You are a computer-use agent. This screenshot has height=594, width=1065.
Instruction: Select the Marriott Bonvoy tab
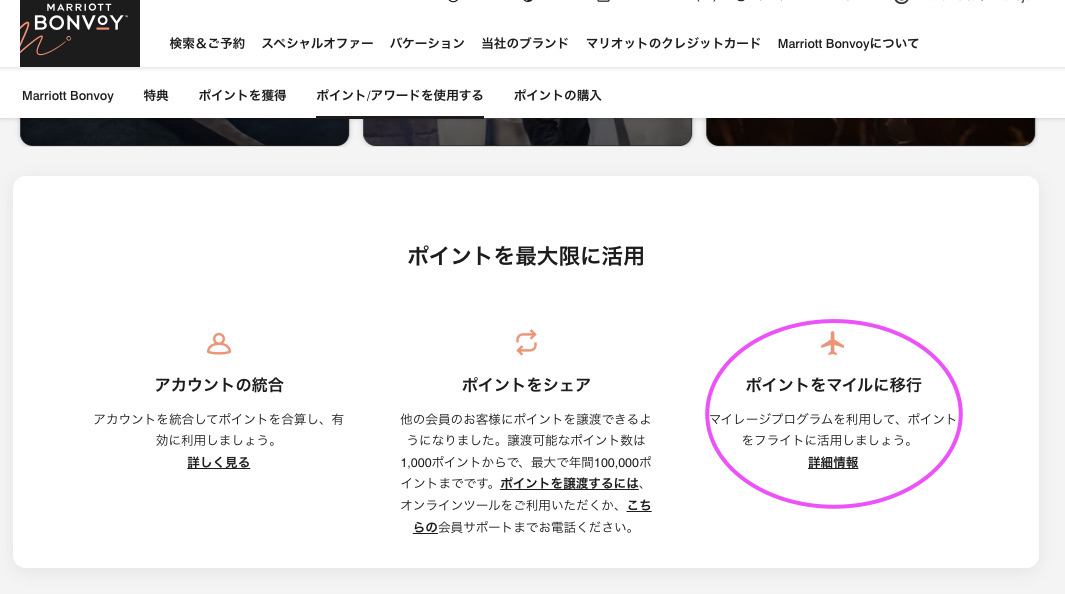pos(67,95)
